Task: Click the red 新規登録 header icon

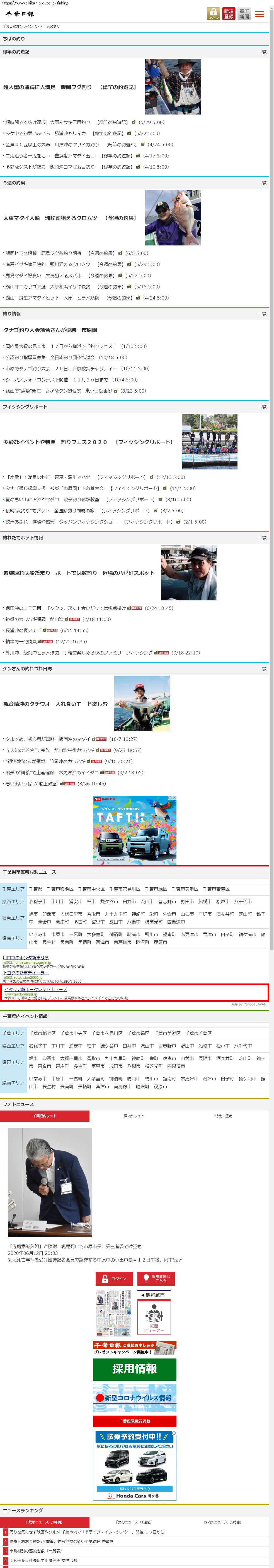Action: click(x=228, y=13)
